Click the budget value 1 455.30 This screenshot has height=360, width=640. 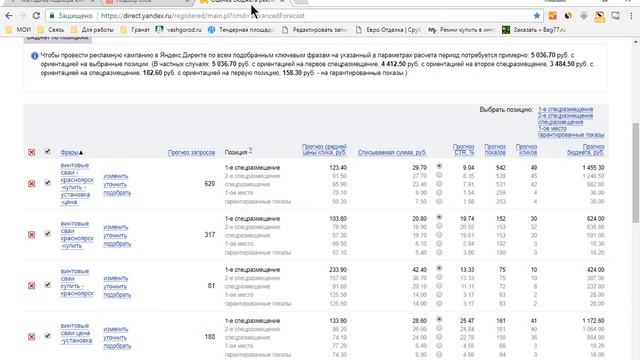point(593,168)
